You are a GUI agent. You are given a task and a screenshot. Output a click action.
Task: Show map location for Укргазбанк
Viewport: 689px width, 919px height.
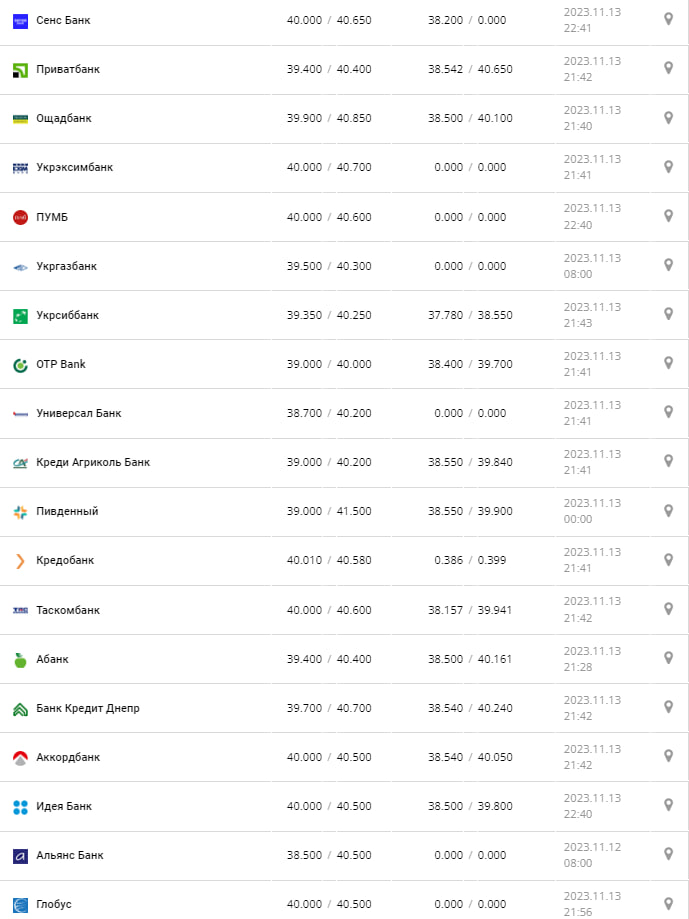pyautogui.click(x=669, y=265)
